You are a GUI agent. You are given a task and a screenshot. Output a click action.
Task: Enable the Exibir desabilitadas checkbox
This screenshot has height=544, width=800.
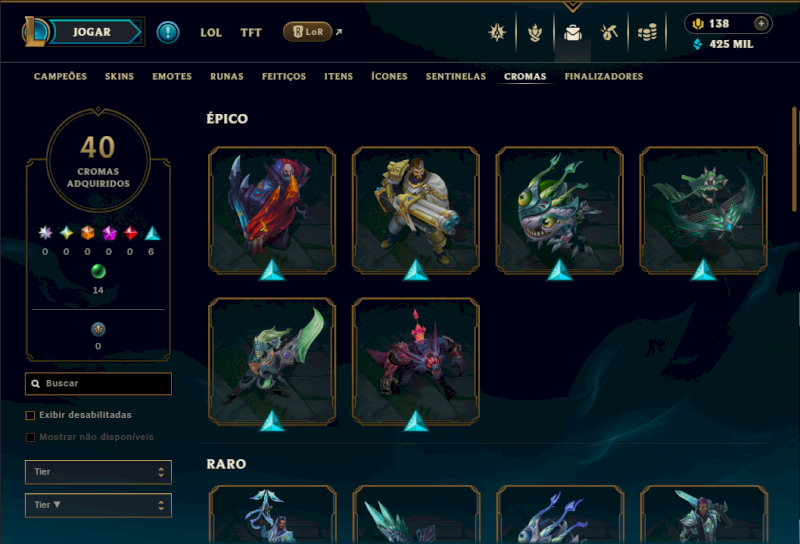30,415
